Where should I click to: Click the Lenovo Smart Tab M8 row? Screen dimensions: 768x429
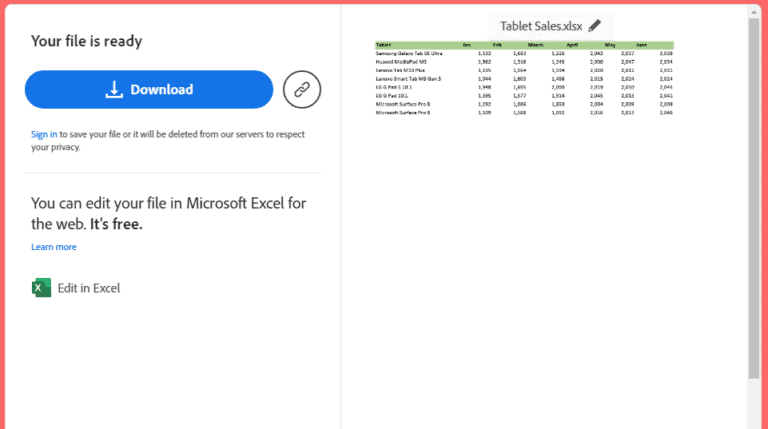click(x=524, y=79)
